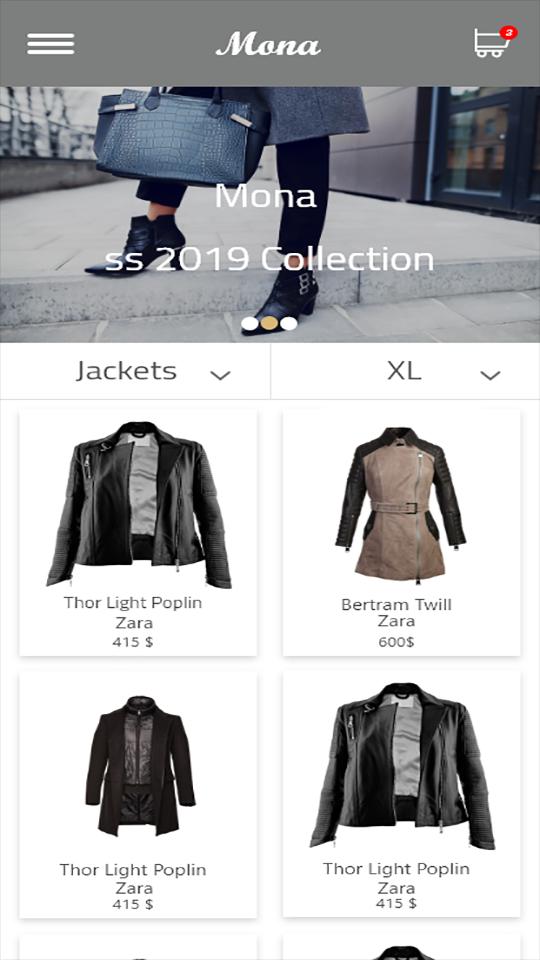This screenshot has width=540, height=960.
Task: Select the gold middle carousel dot
Action: point(269,323)
